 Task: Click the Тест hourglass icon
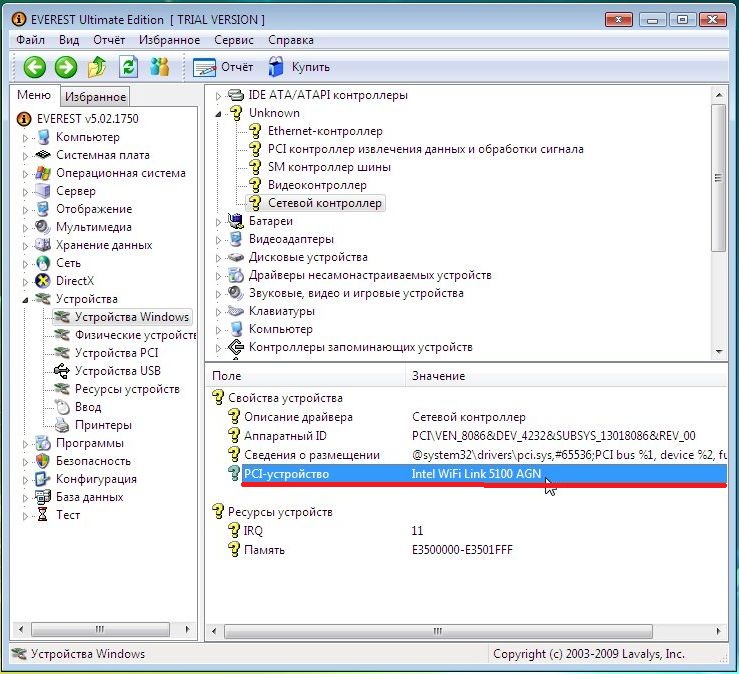[x=42, y=515]
